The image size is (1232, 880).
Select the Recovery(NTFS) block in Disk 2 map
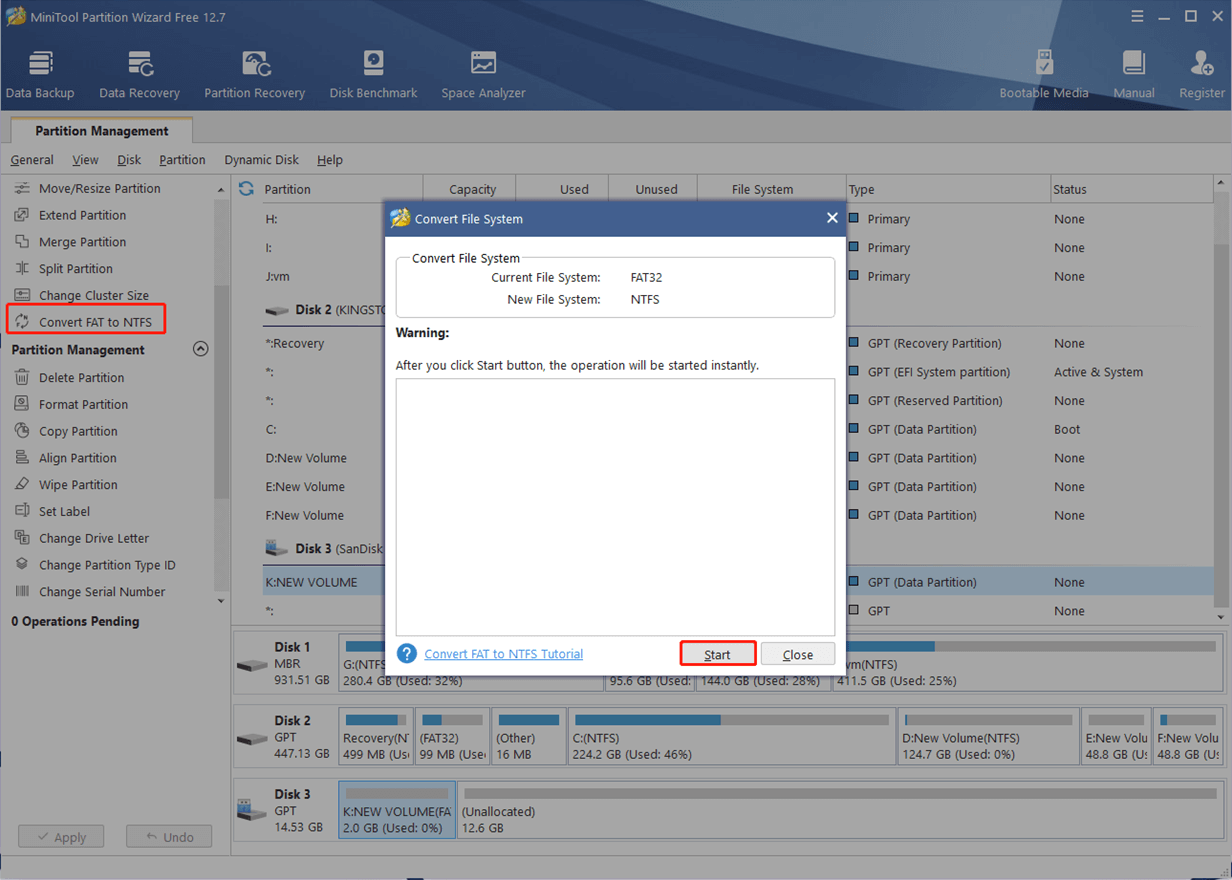(375, 736)
